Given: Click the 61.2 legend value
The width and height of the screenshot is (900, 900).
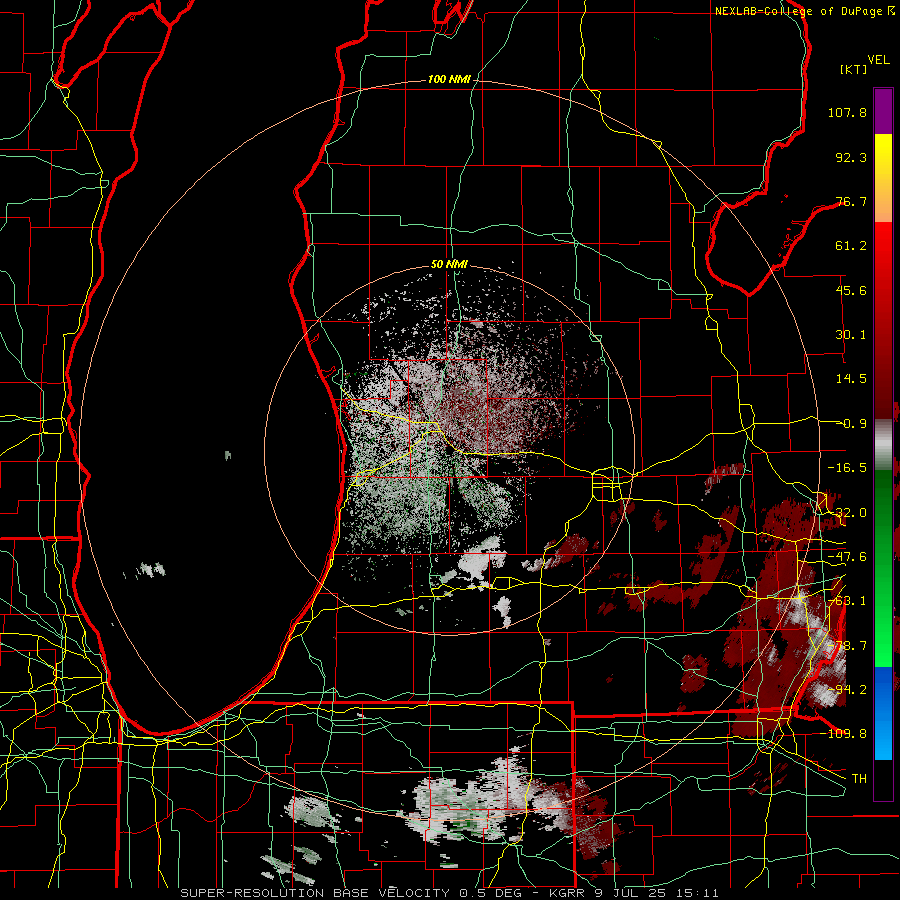Looking at the screenshot, I should click(x=851, y=246).
